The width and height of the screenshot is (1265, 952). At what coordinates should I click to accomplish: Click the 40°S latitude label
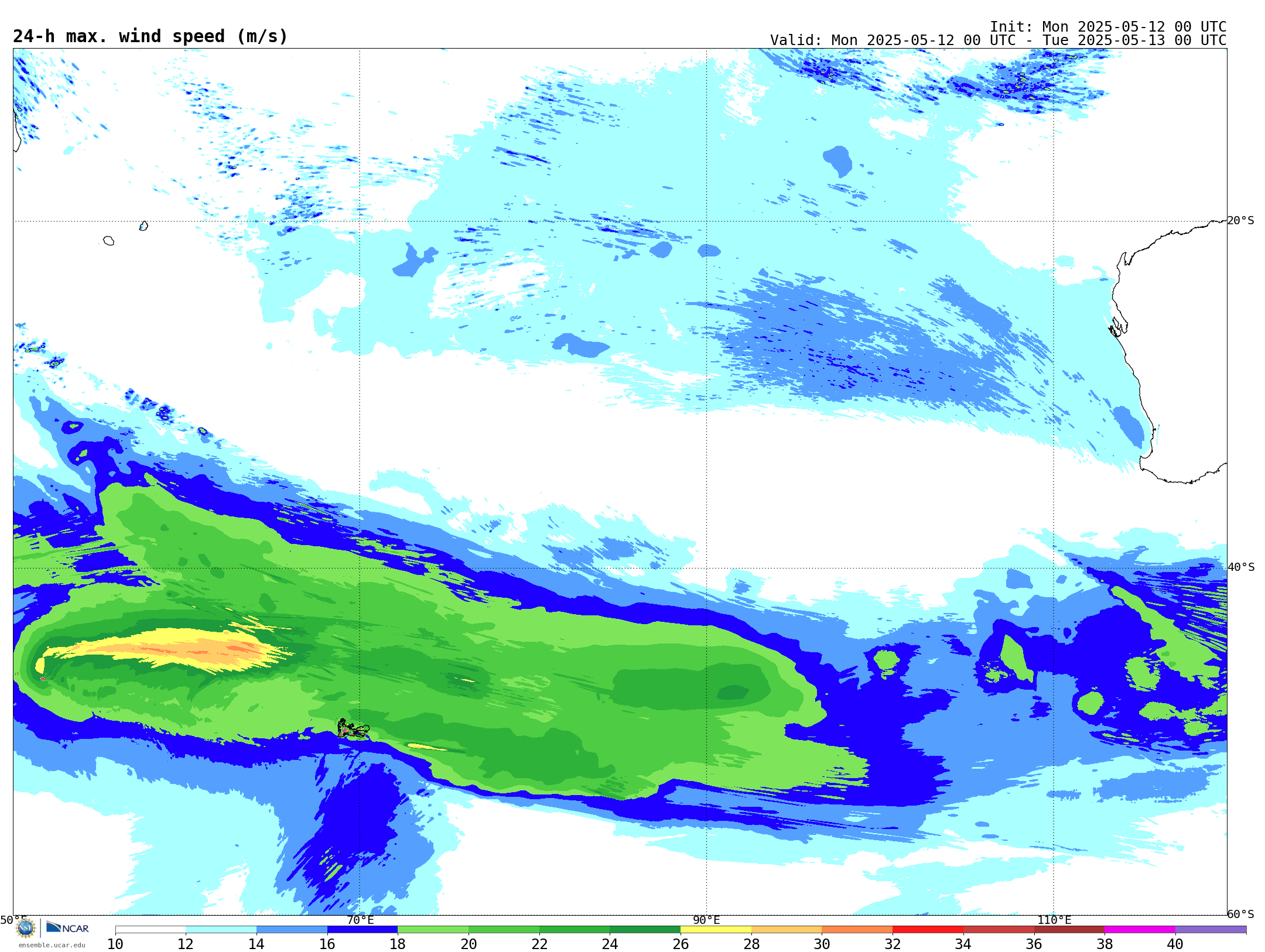(1241, 567)
